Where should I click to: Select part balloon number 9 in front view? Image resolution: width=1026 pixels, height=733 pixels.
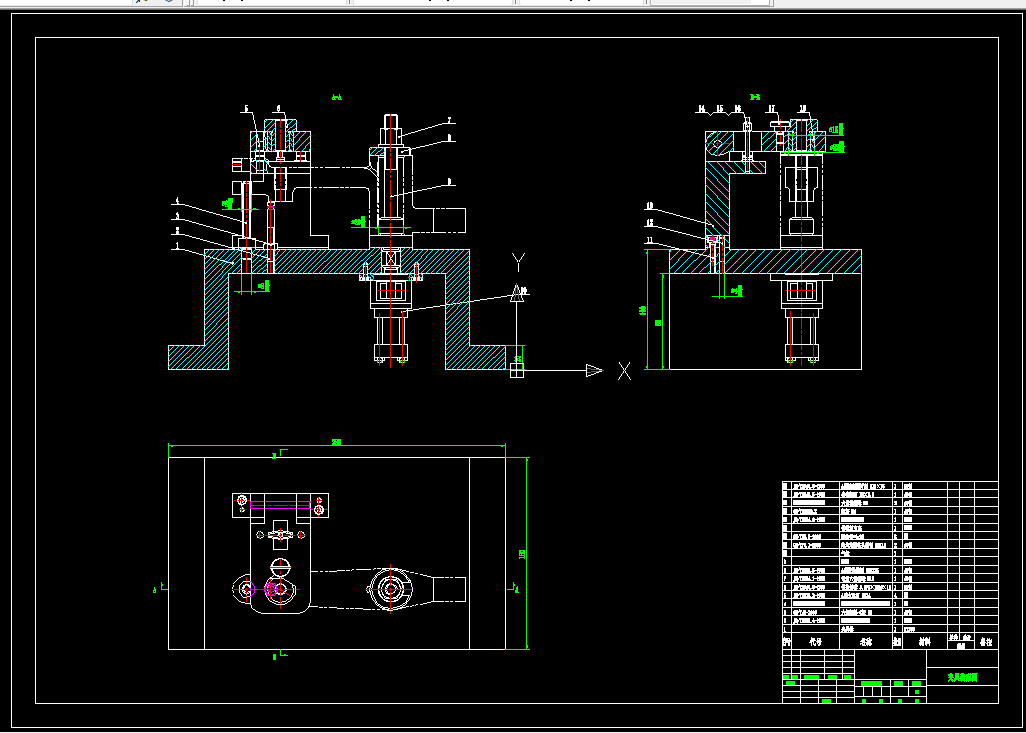click(450, 181)
